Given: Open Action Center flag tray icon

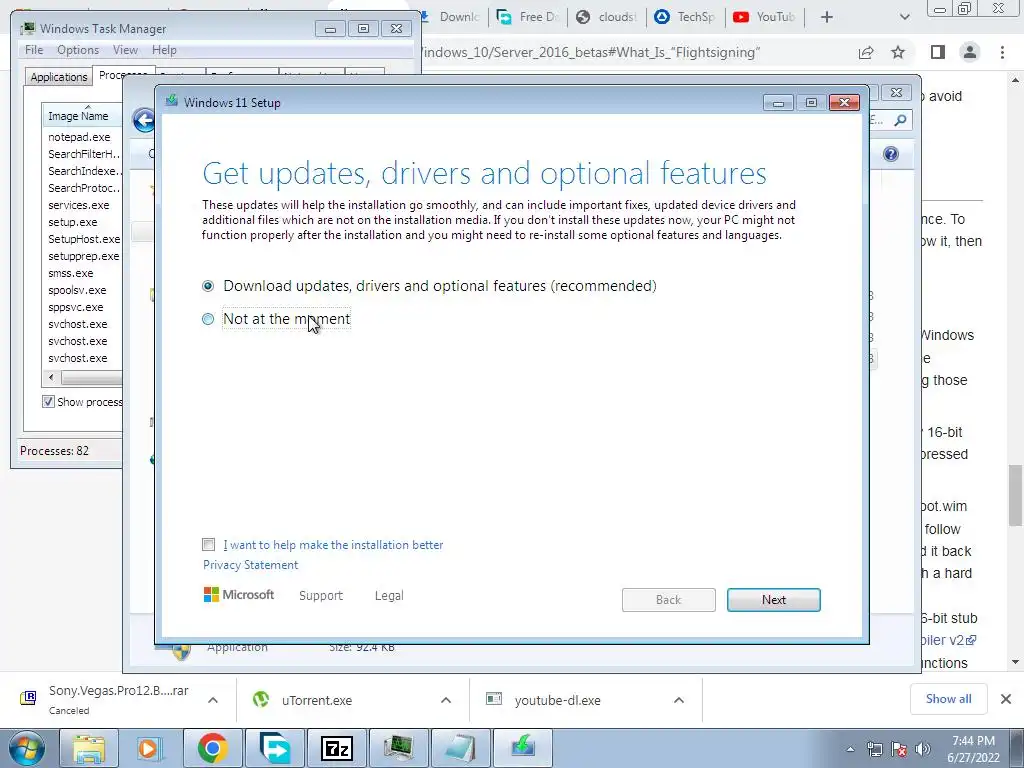Looking at the screenshot, I should [899, 749].
